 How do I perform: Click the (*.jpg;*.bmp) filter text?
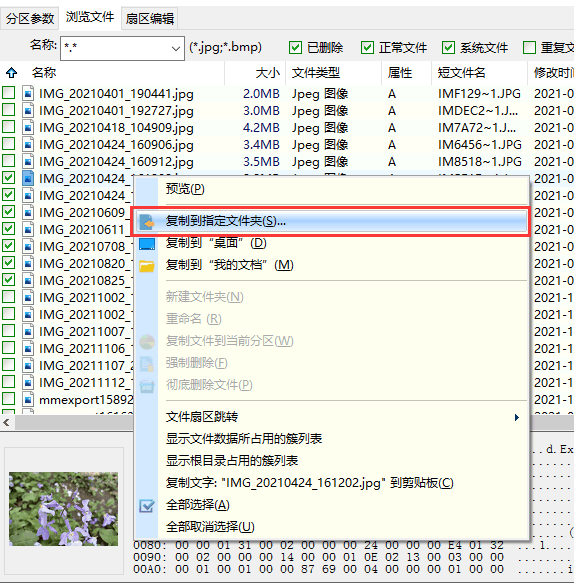(x=225, y=48)
